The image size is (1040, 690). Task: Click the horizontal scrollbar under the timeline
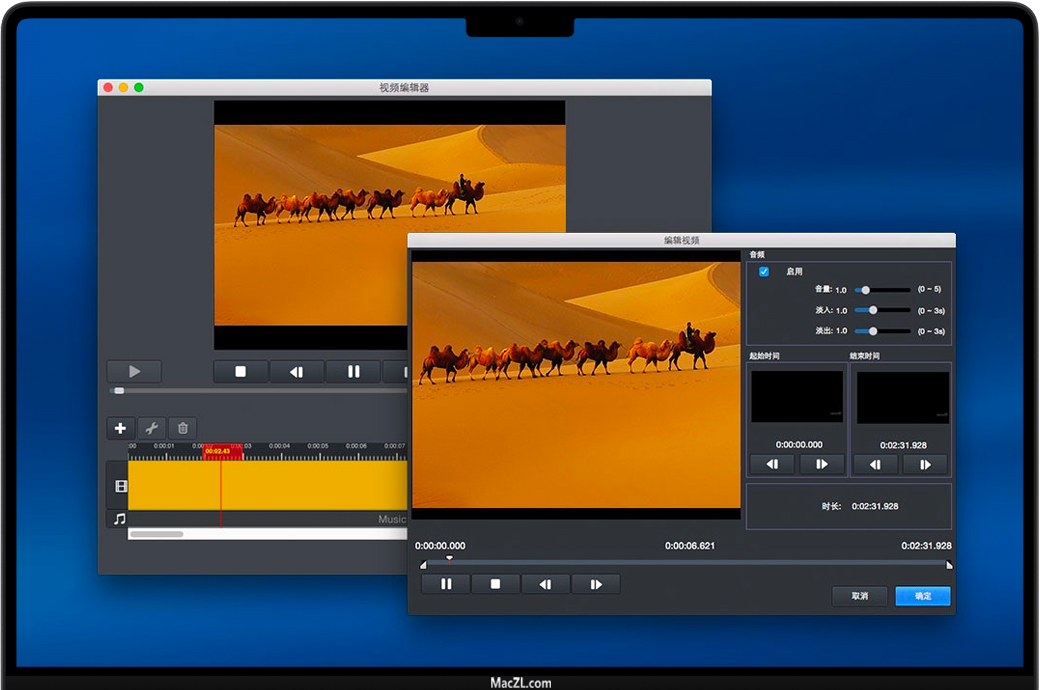(x=157, y=534)
